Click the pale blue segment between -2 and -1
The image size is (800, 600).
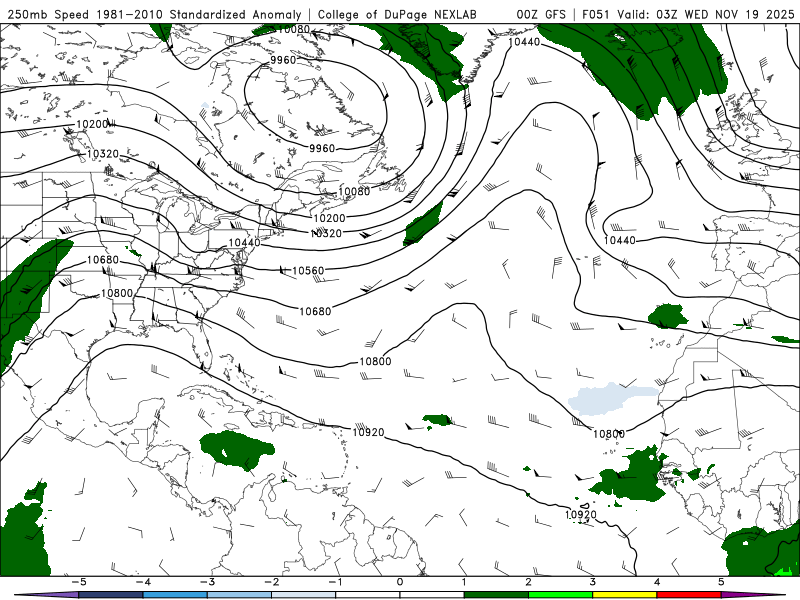(304, 595)
